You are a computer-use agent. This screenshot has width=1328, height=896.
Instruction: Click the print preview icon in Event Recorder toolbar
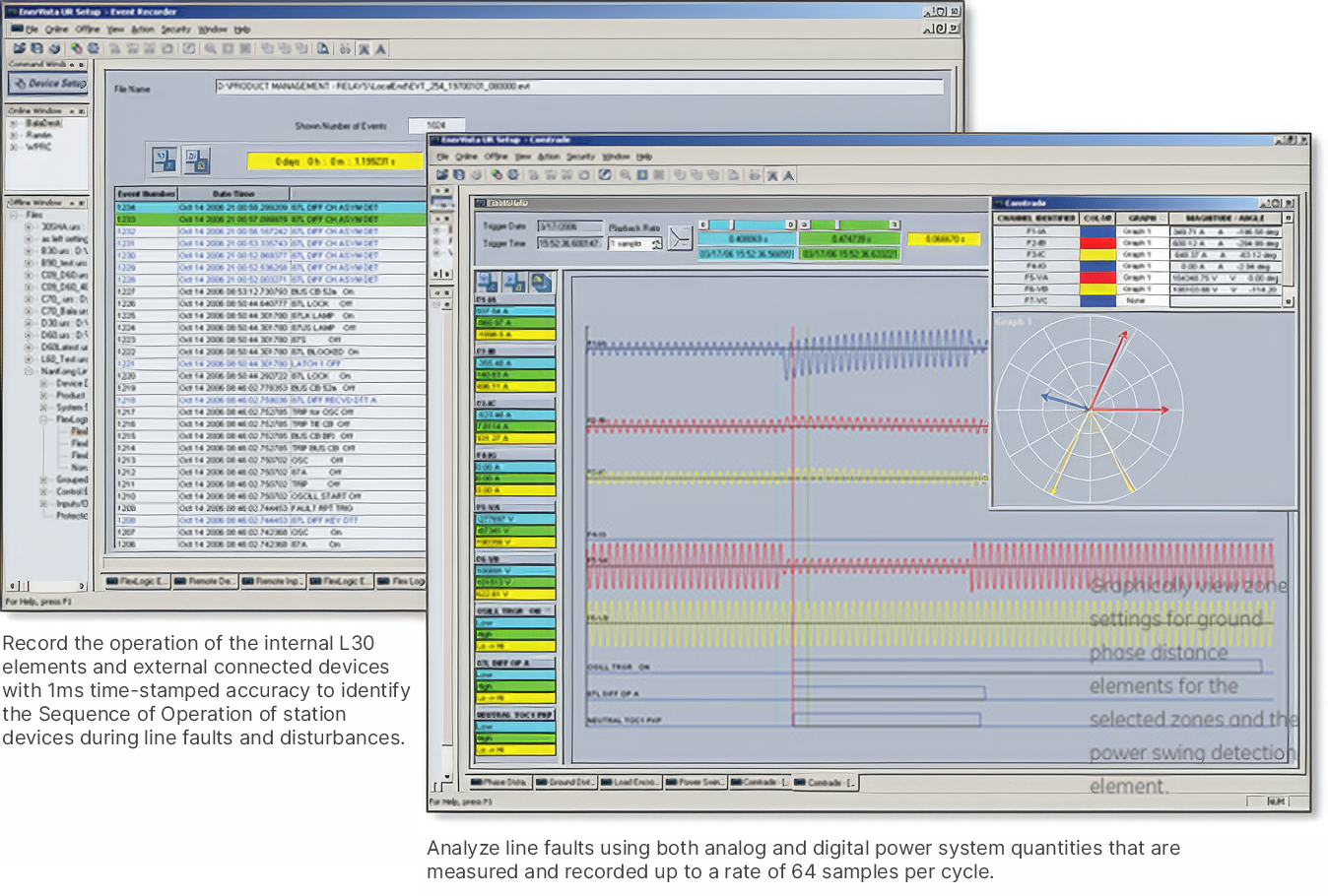click(322, 48)
